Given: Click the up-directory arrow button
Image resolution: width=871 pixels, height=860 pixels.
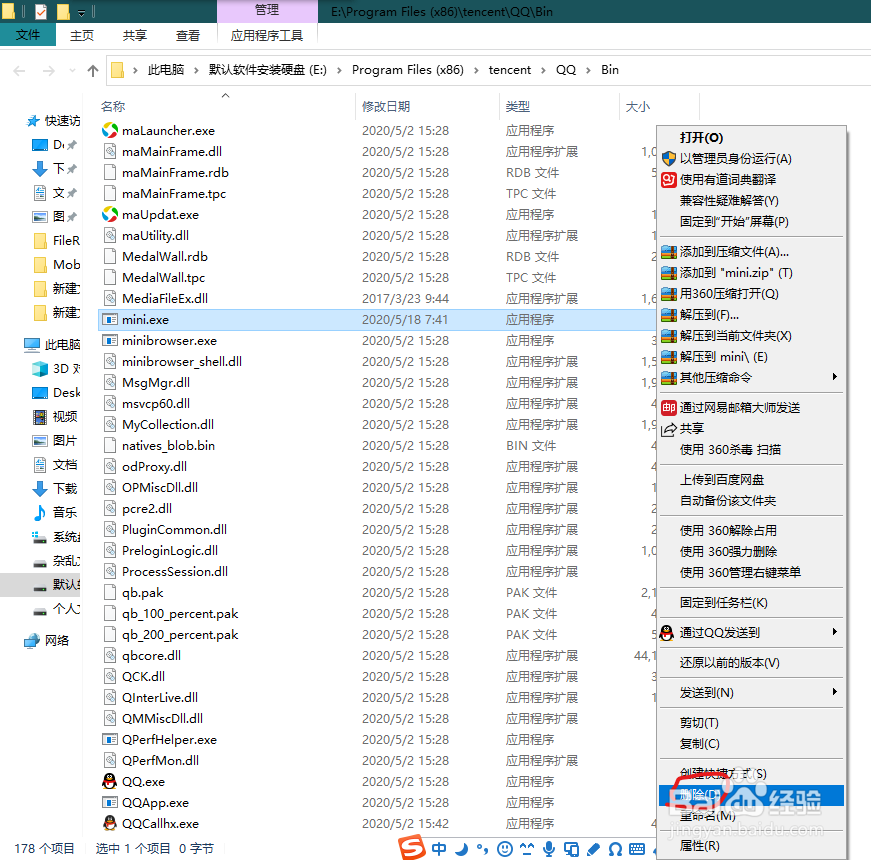Looking at the screenshot, I should coord(93,71).
